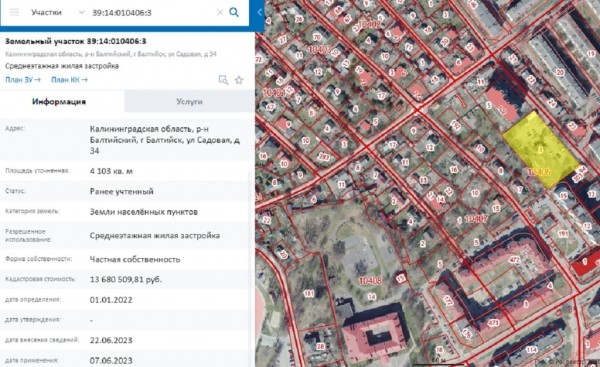The image size is (600, 367).
Task: Switch to Информация tab
Action: [59, 101]
